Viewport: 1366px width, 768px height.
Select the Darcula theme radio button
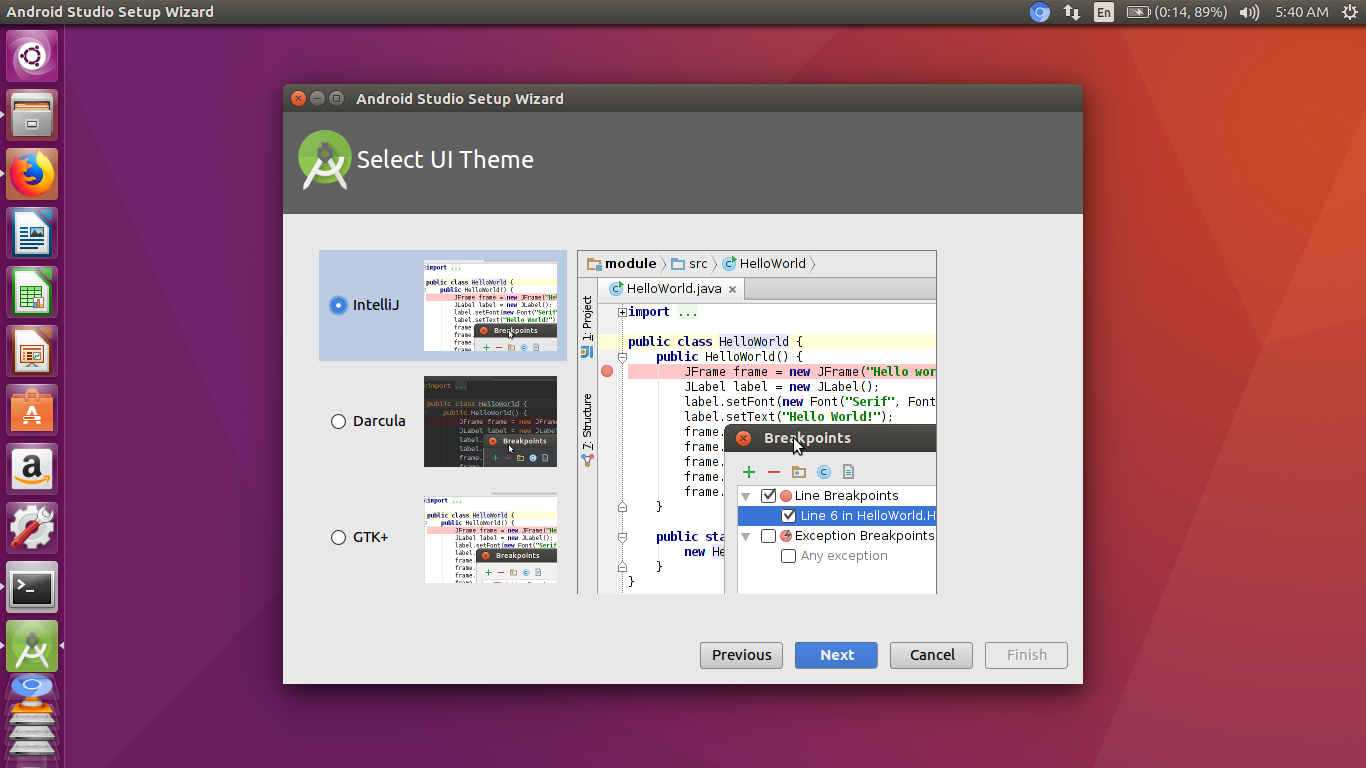[x=338, y=421]
